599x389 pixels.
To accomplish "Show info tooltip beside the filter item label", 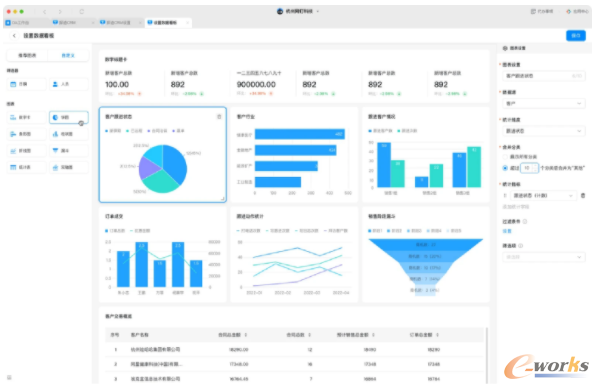I will tap(521, 246).
